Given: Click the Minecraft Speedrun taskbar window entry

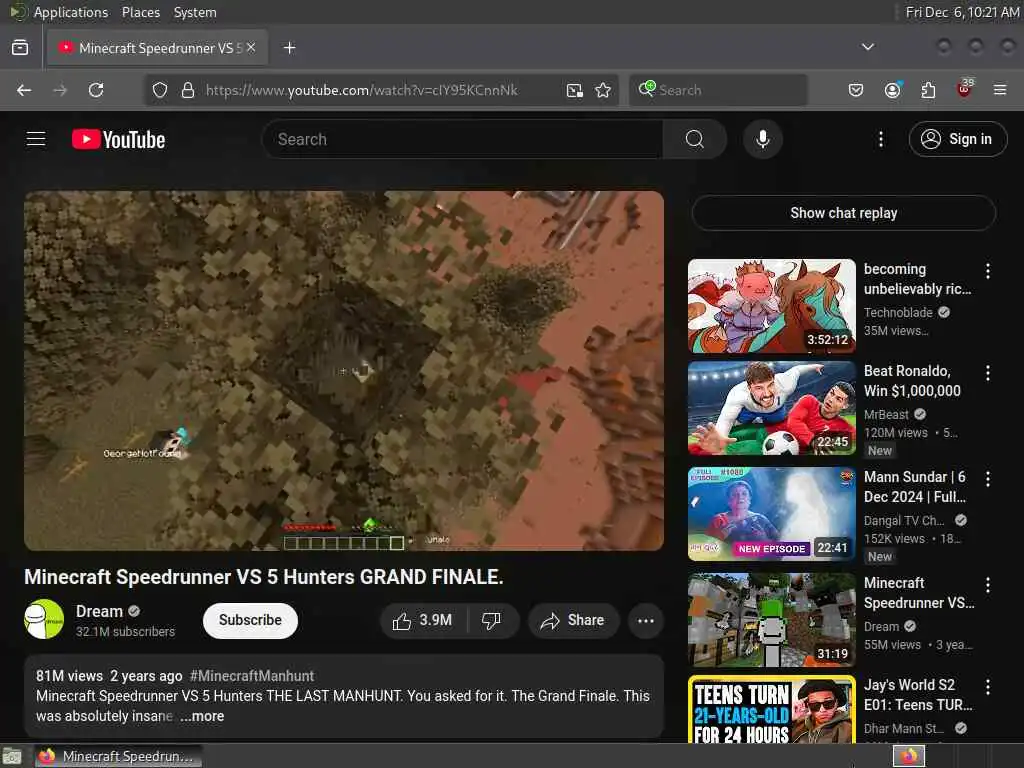Looking at the screenshot, I should [118, 756].
